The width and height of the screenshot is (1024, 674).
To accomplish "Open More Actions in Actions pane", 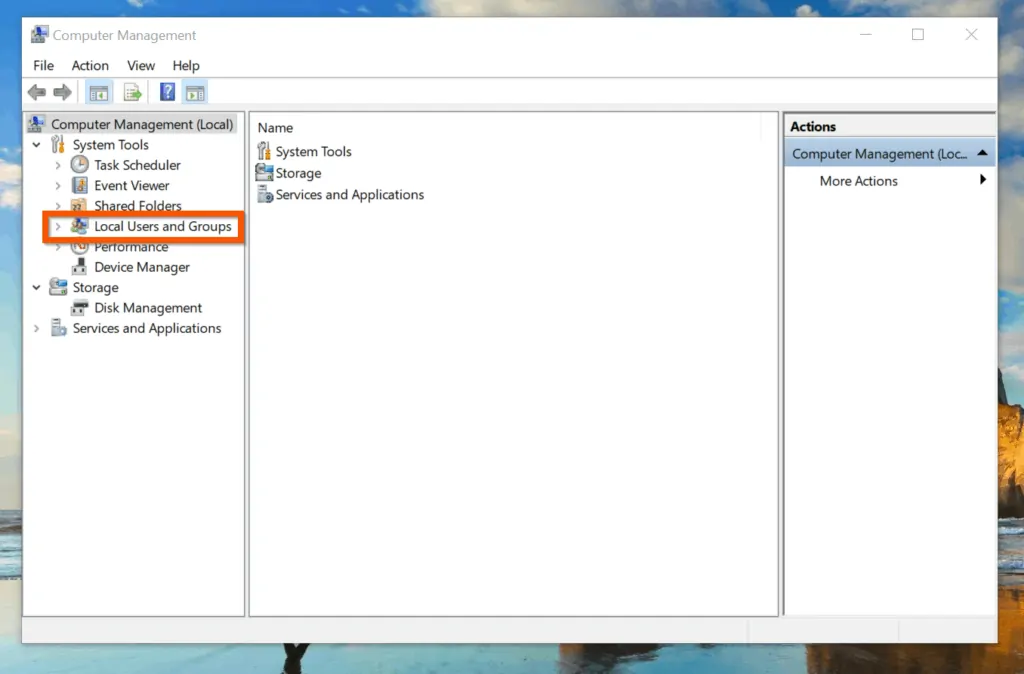I will (858, 181).
